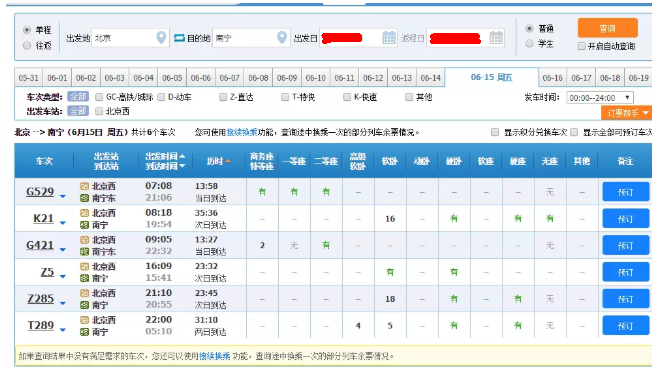652x368 pixels.
Task: Switch to the 06-14 date tab
Action: tap(430, 78)
